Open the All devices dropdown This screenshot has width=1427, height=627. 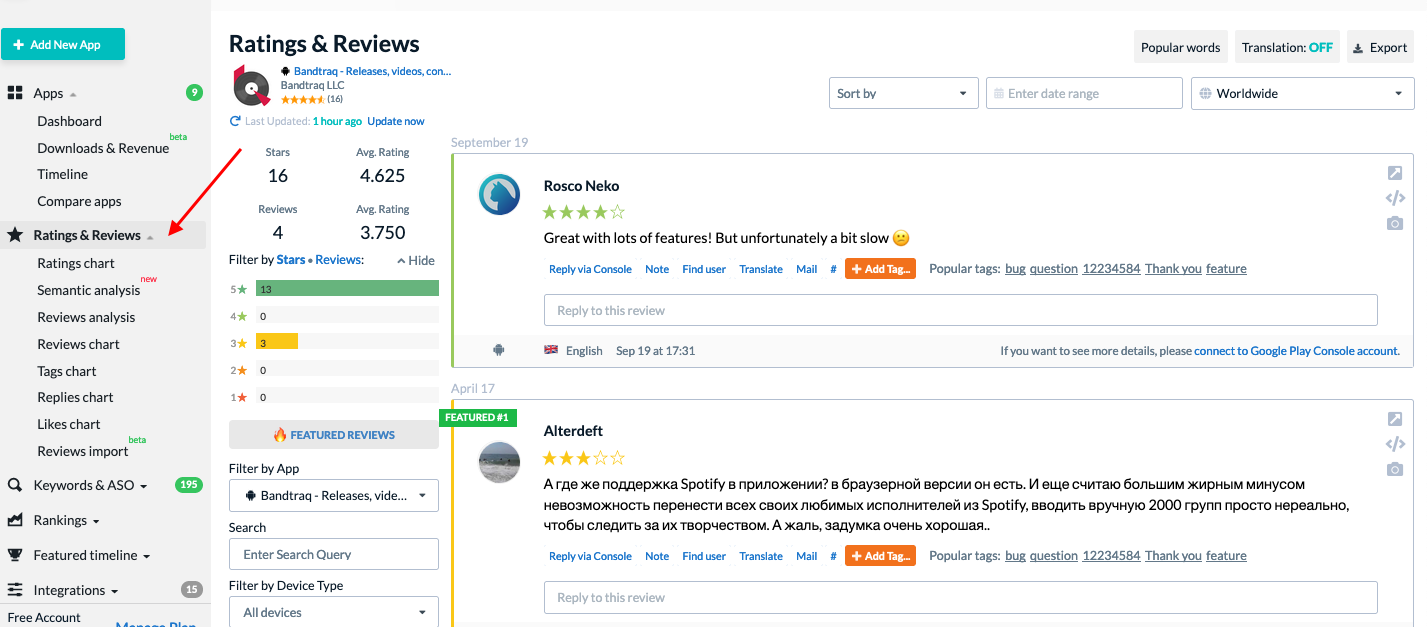tap(334, 612)
